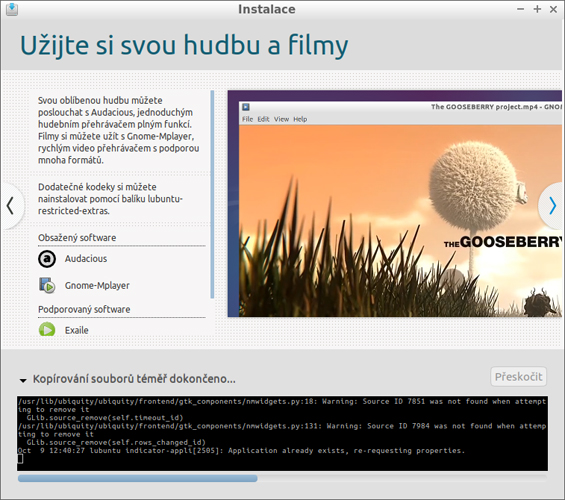Maximize the Instalace window
565x500 pixels.
537,9
